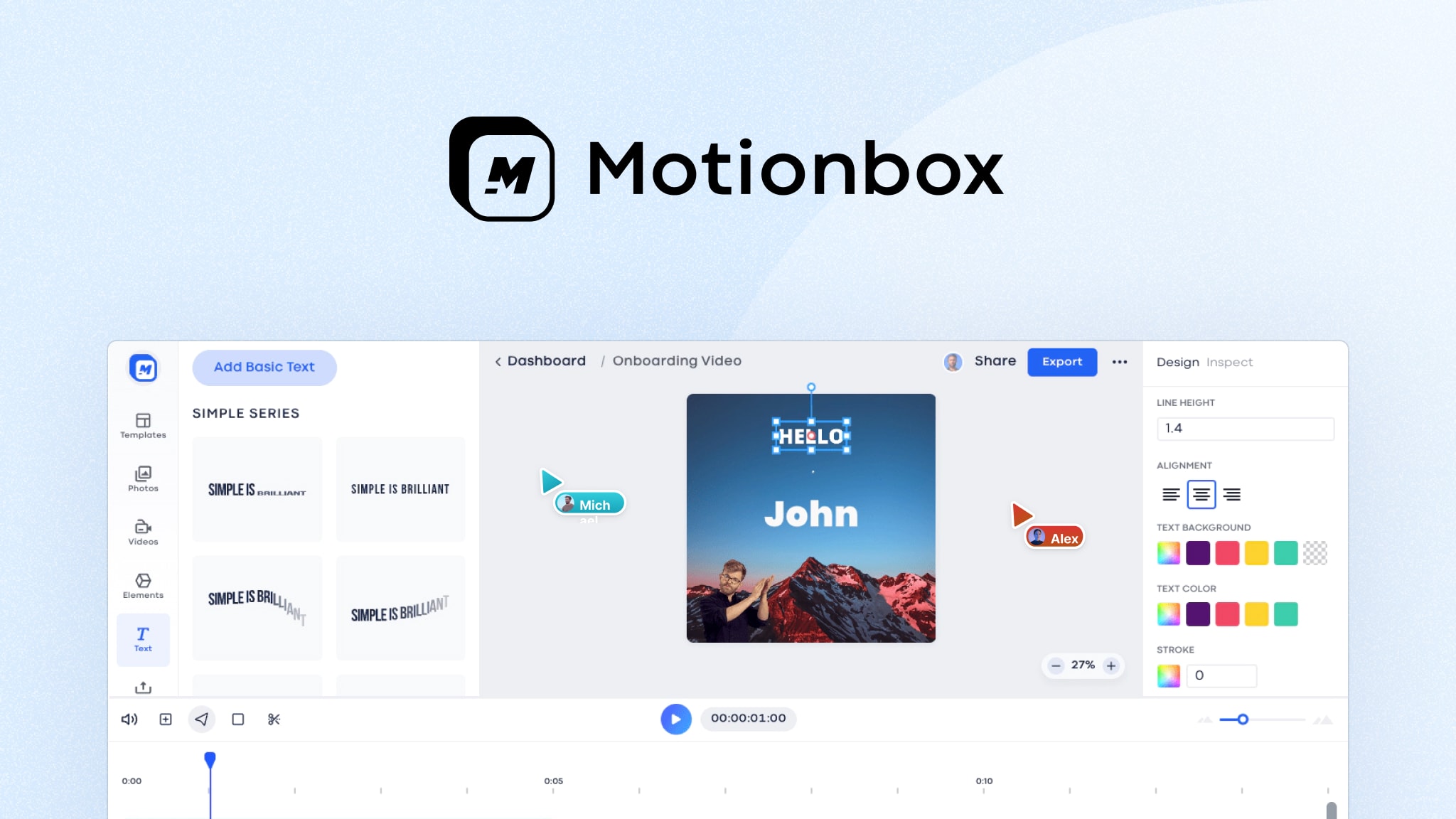Click the Export button
Screen dimensions: 1456x819
click(x=1062, y=362)
